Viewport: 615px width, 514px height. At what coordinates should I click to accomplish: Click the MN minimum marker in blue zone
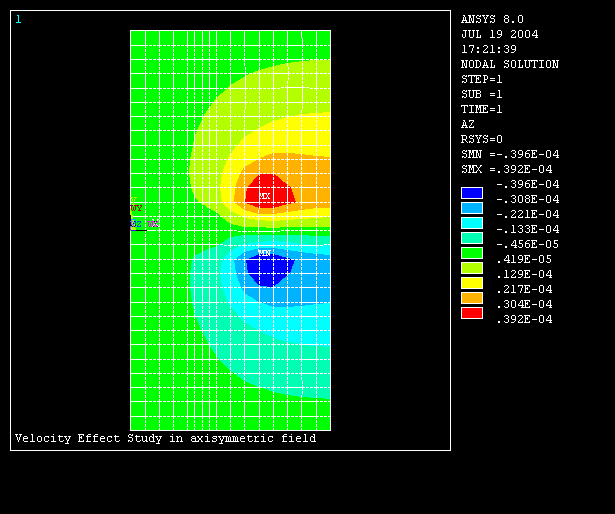tap(265, 253)
